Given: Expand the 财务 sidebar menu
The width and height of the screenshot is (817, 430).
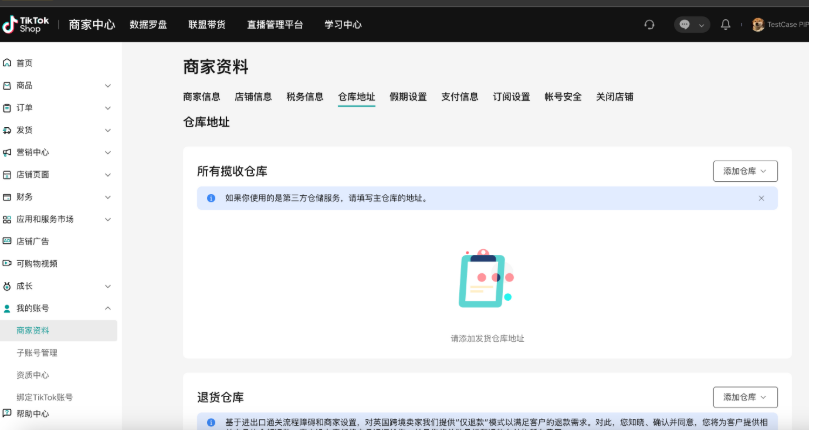Looking at the screenshot, I should click(108, 197).
